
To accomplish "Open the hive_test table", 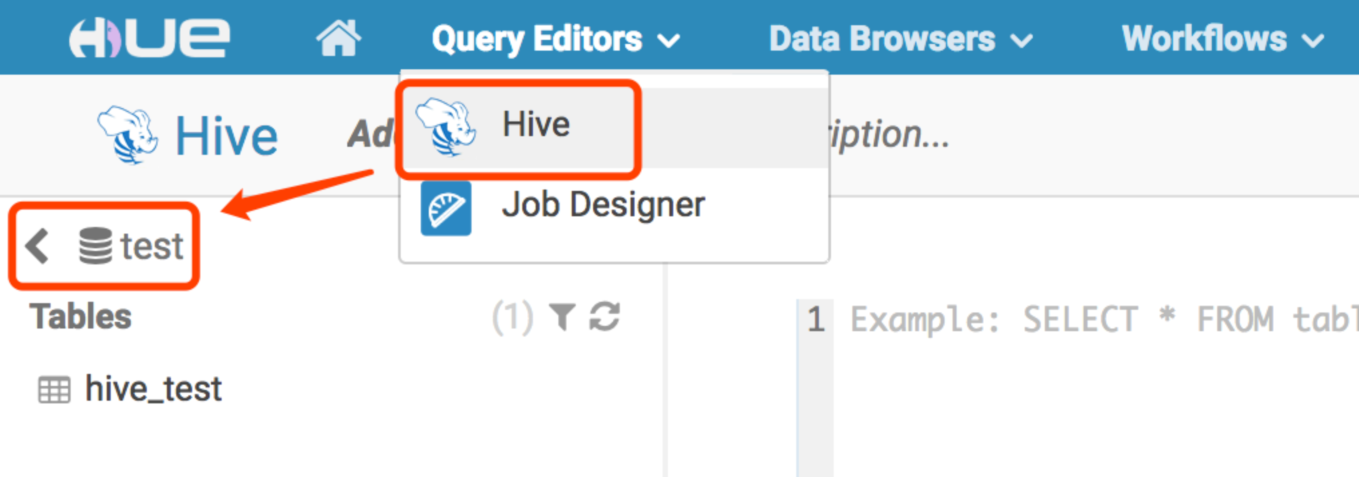I will tap(153, 388).
